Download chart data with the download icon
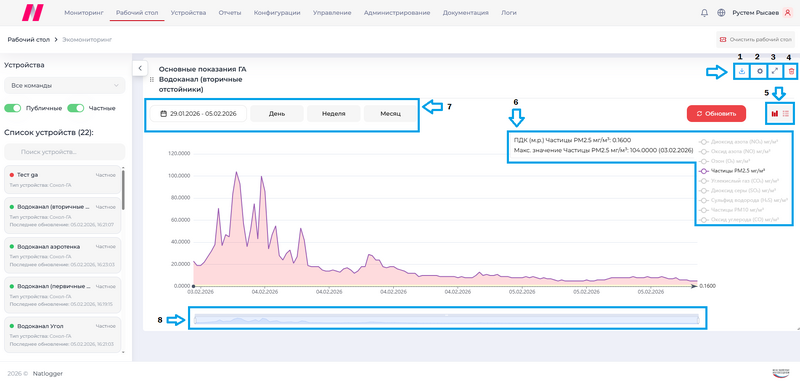Viewport: 800px width, 384px height. (742, 71)
